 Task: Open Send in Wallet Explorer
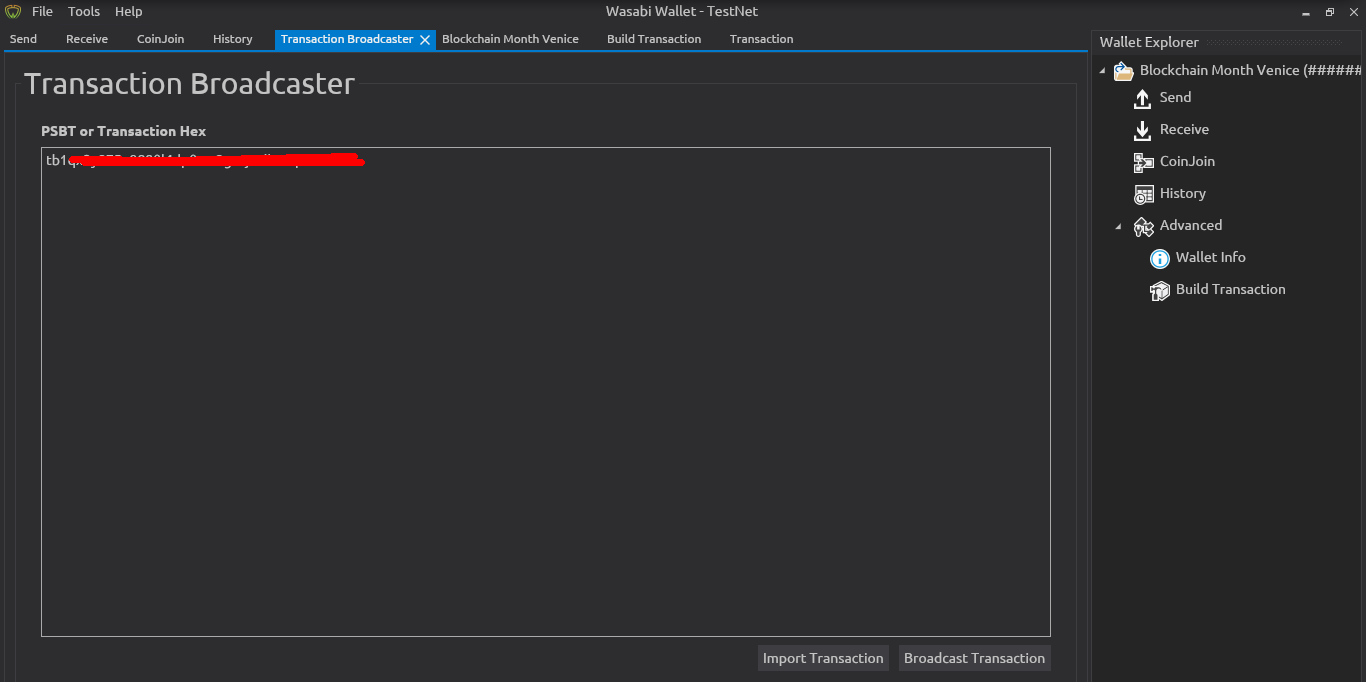pyautogui.click(x=1175, y=97)
